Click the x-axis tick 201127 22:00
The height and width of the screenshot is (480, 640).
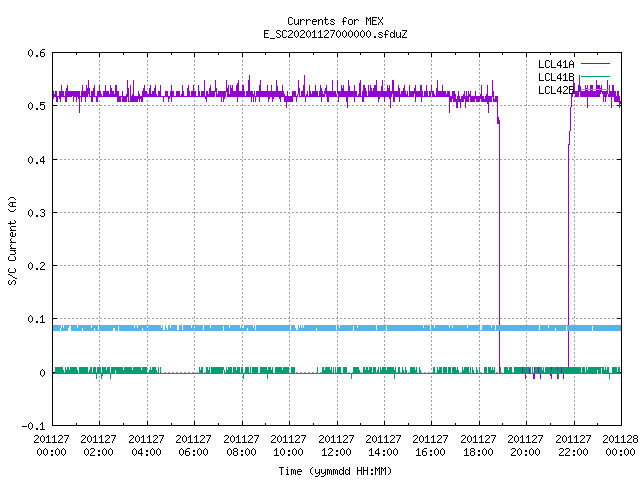tap(573, 446)
